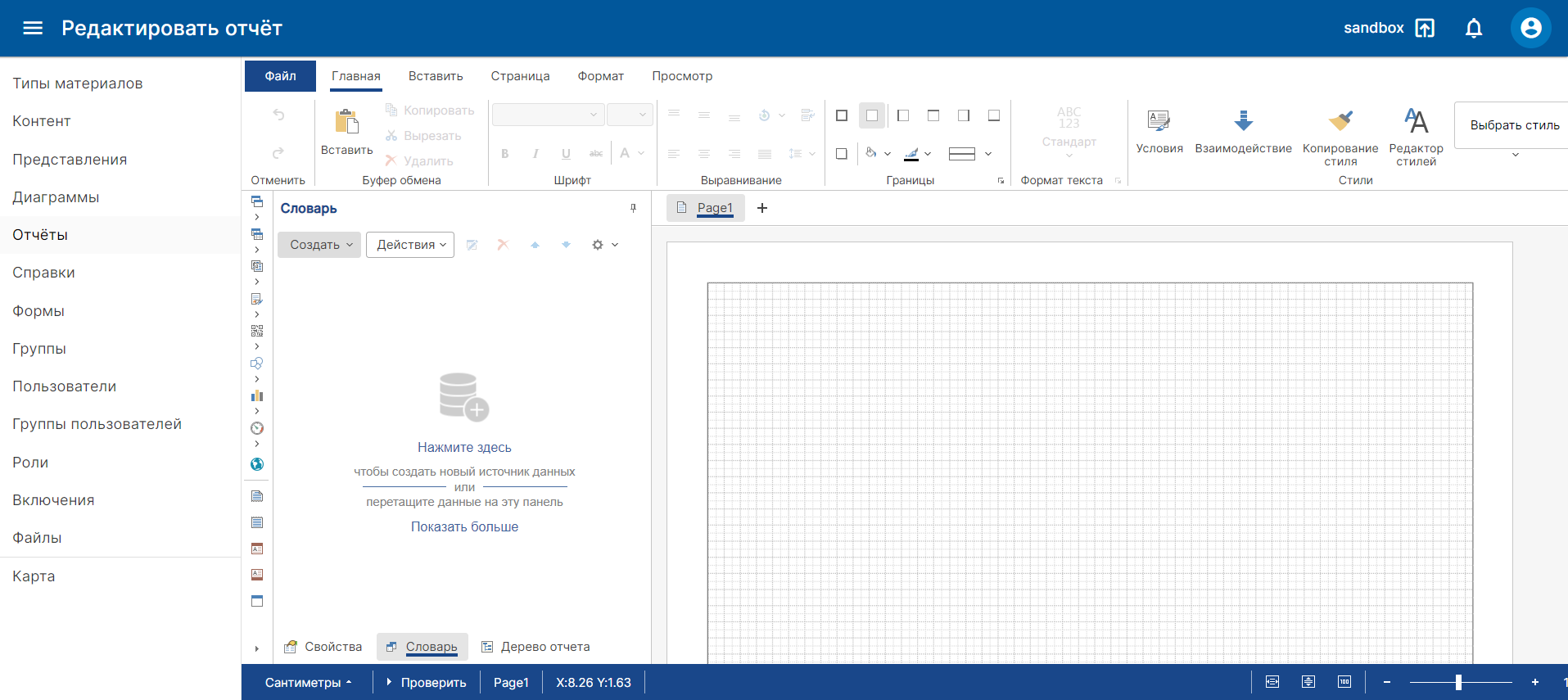
Task: Toggle page width view mode in status bar
Action: pyautogui.click(x=1272, y=682)
